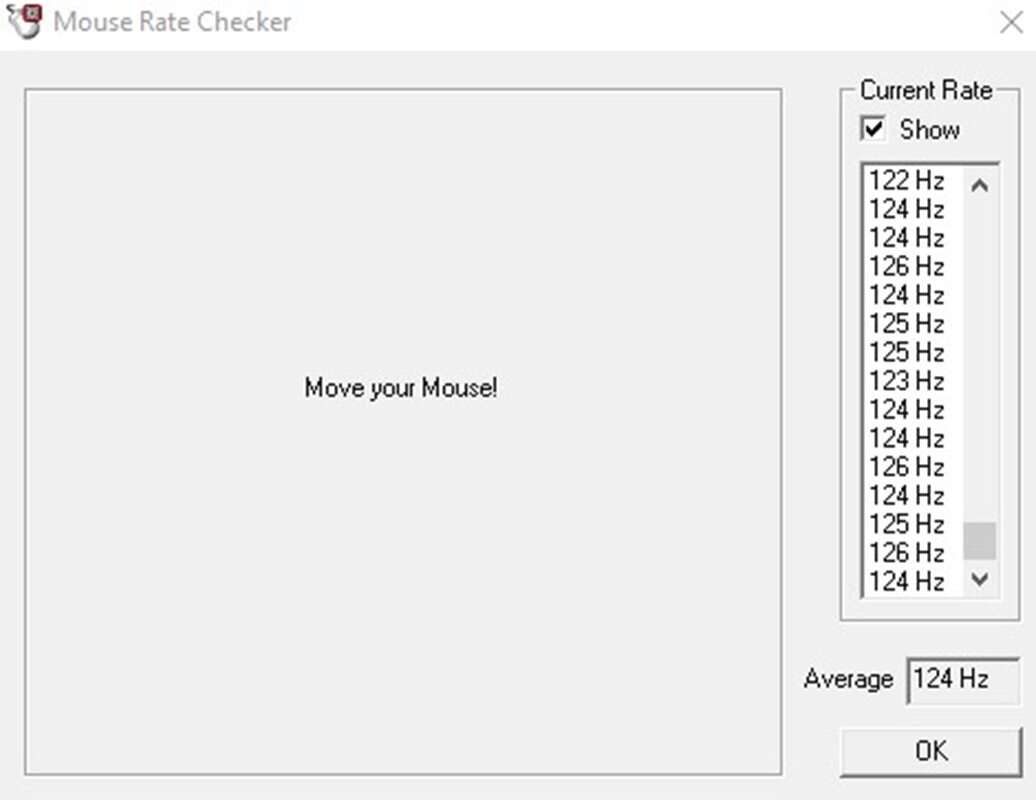Click the Average label

[x=848, y=680]
